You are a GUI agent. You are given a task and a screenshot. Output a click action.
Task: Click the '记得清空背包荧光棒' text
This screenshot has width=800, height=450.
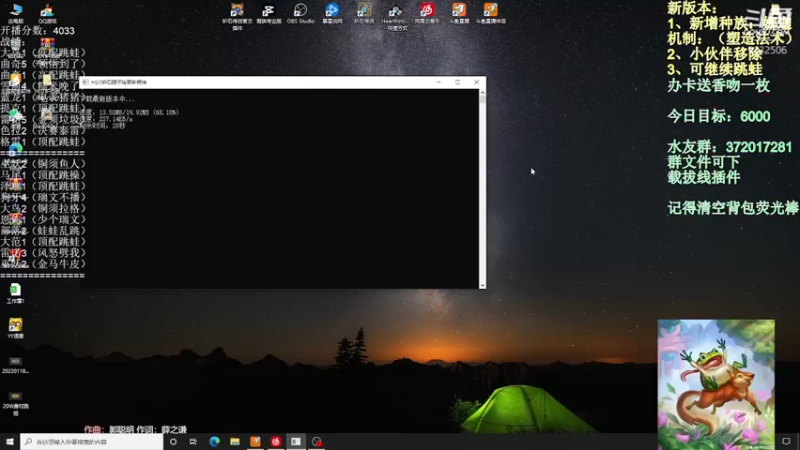click(x=733, y=208)
